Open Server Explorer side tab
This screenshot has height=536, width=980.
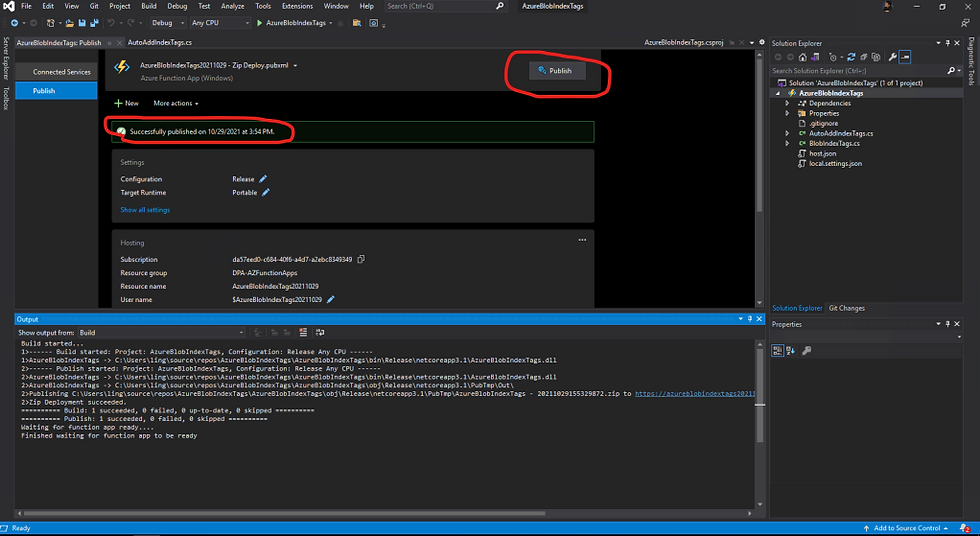[6, 58]
